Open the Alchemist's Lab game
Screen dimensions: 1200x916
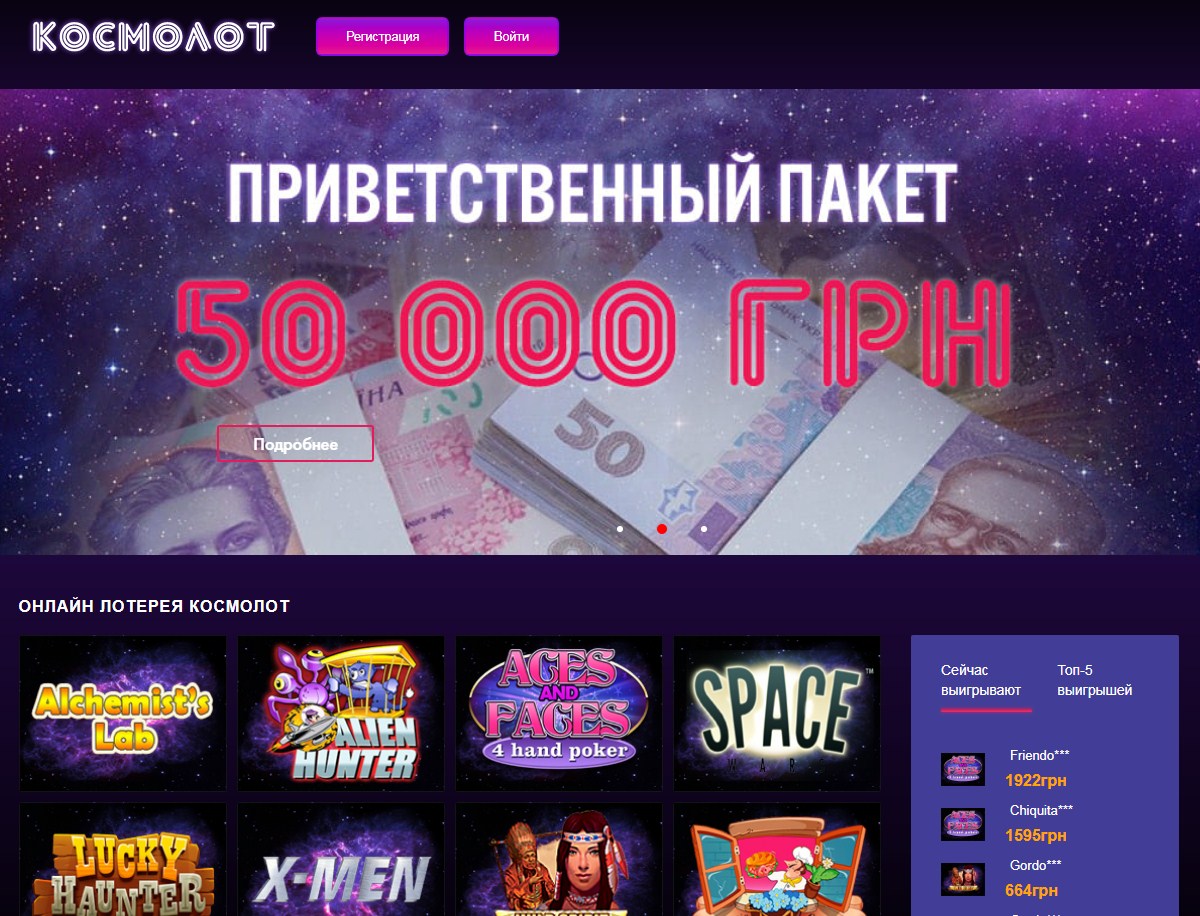click(123, 713)
